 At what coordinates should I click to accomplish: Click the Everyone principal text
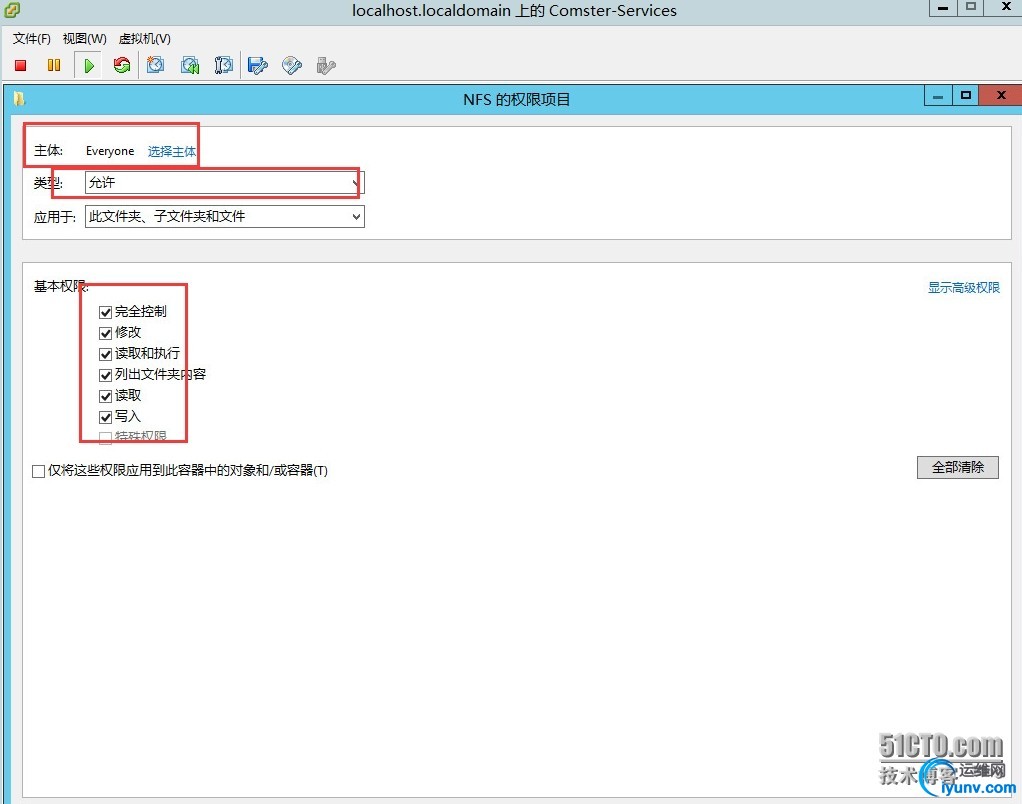[110, 151]
